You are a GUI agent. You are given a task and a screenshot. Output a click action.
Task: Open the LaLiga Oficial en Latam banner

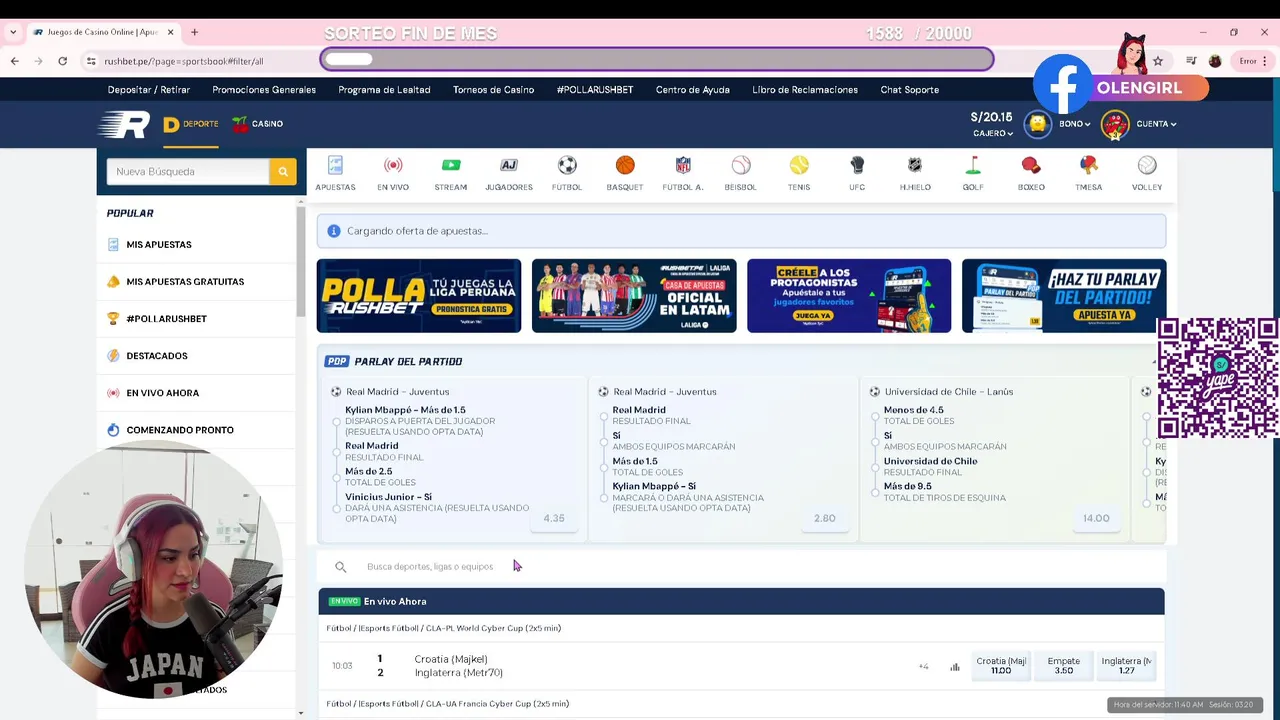[634, 296]
